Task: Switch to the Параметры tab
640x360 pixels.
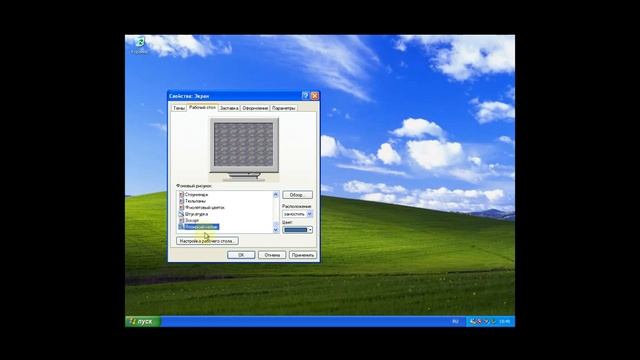Action: pos(283,108)
